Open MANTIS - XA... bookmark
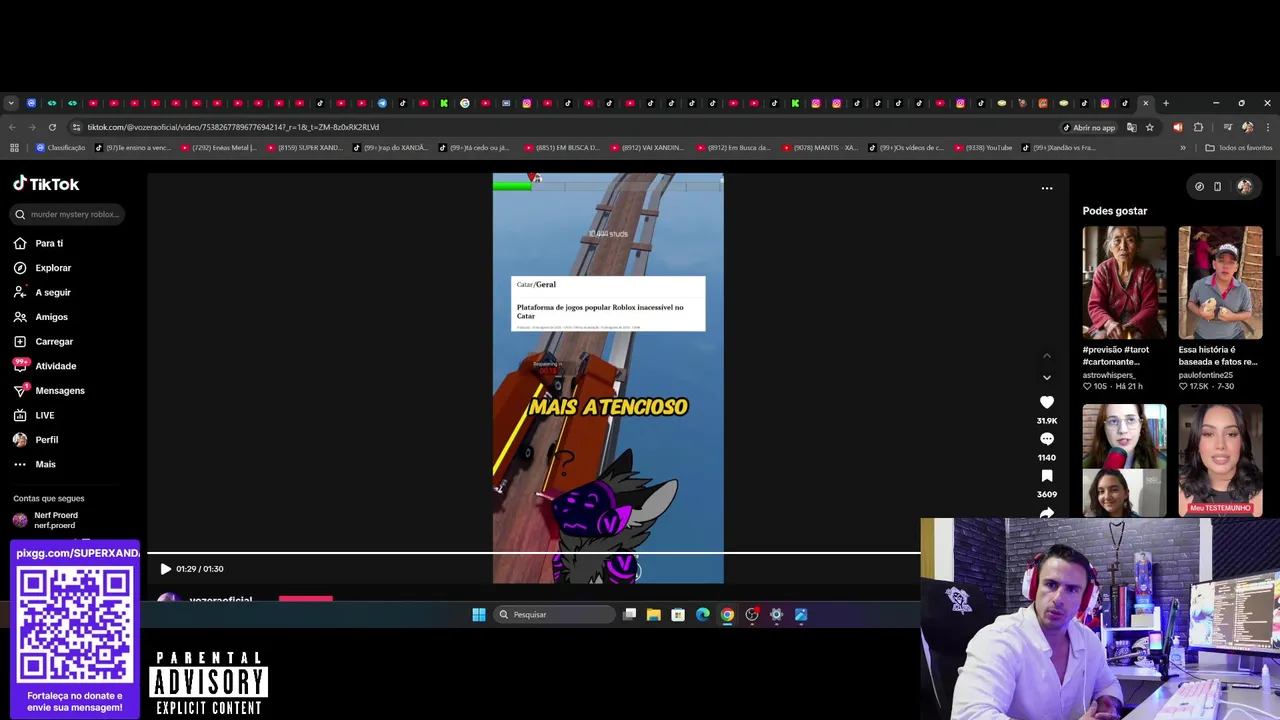 820,148
